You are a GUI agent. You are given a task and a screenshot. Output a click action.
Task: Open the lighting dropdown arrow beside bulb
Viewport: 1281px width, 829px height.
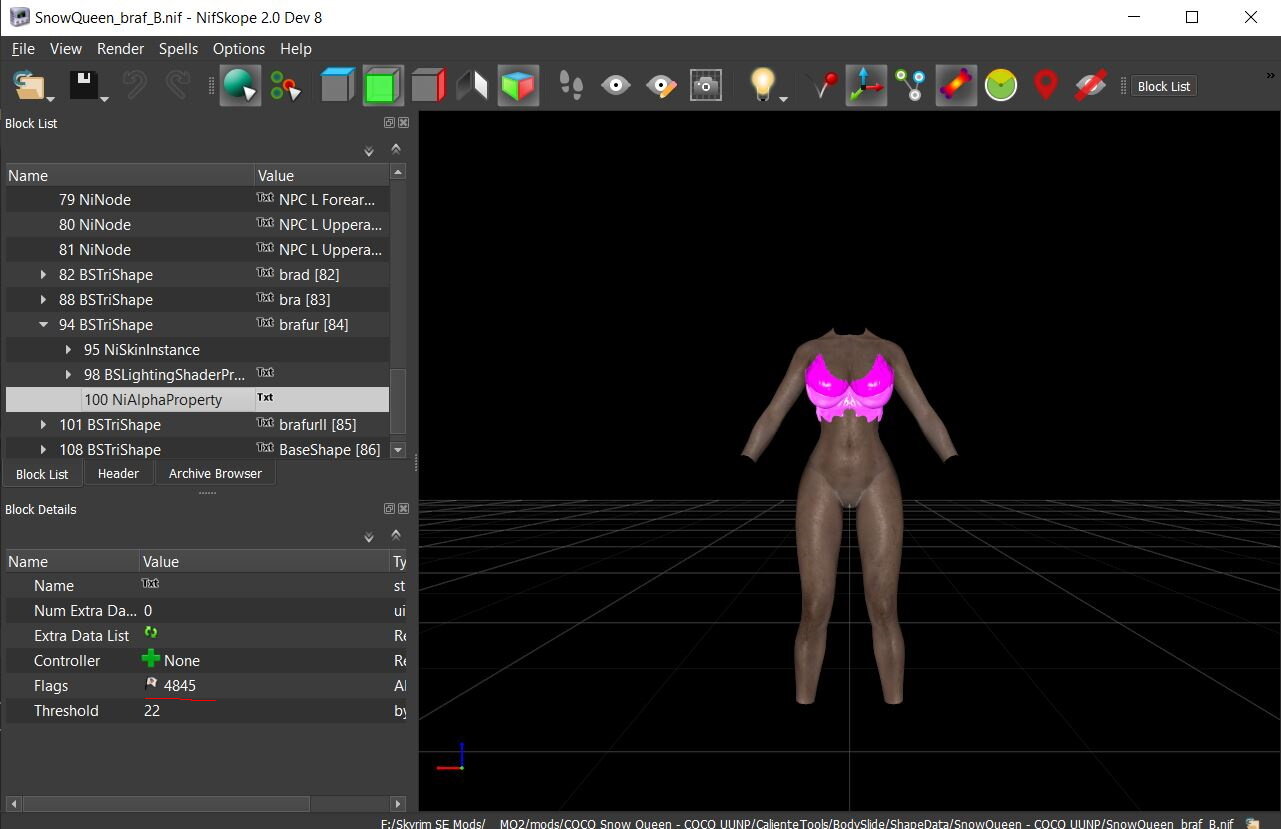[x=783, y=97]
